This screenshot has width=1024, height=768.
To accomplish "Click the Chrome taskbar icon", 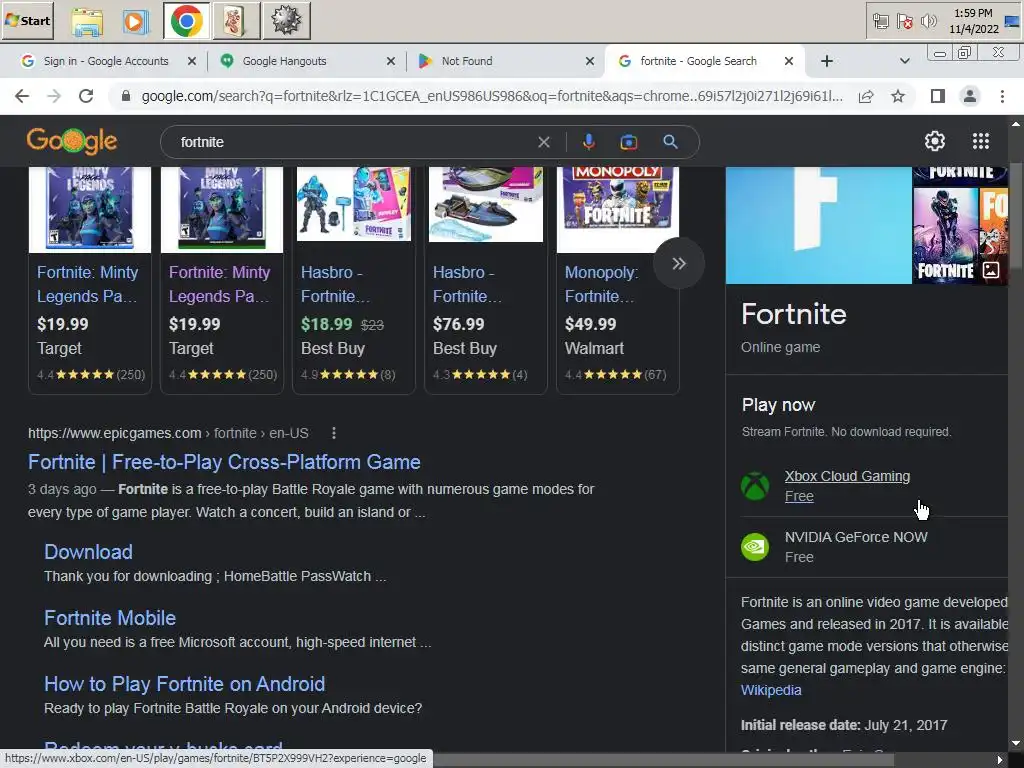I will (186, 21).
